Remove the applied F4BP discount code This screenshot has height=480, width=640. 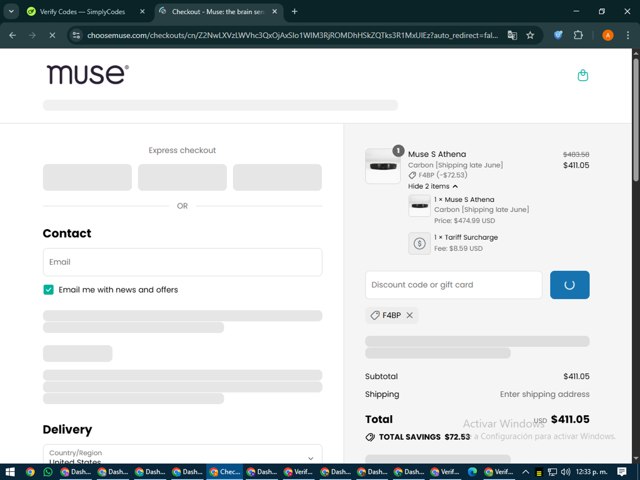tap(409, 315)
